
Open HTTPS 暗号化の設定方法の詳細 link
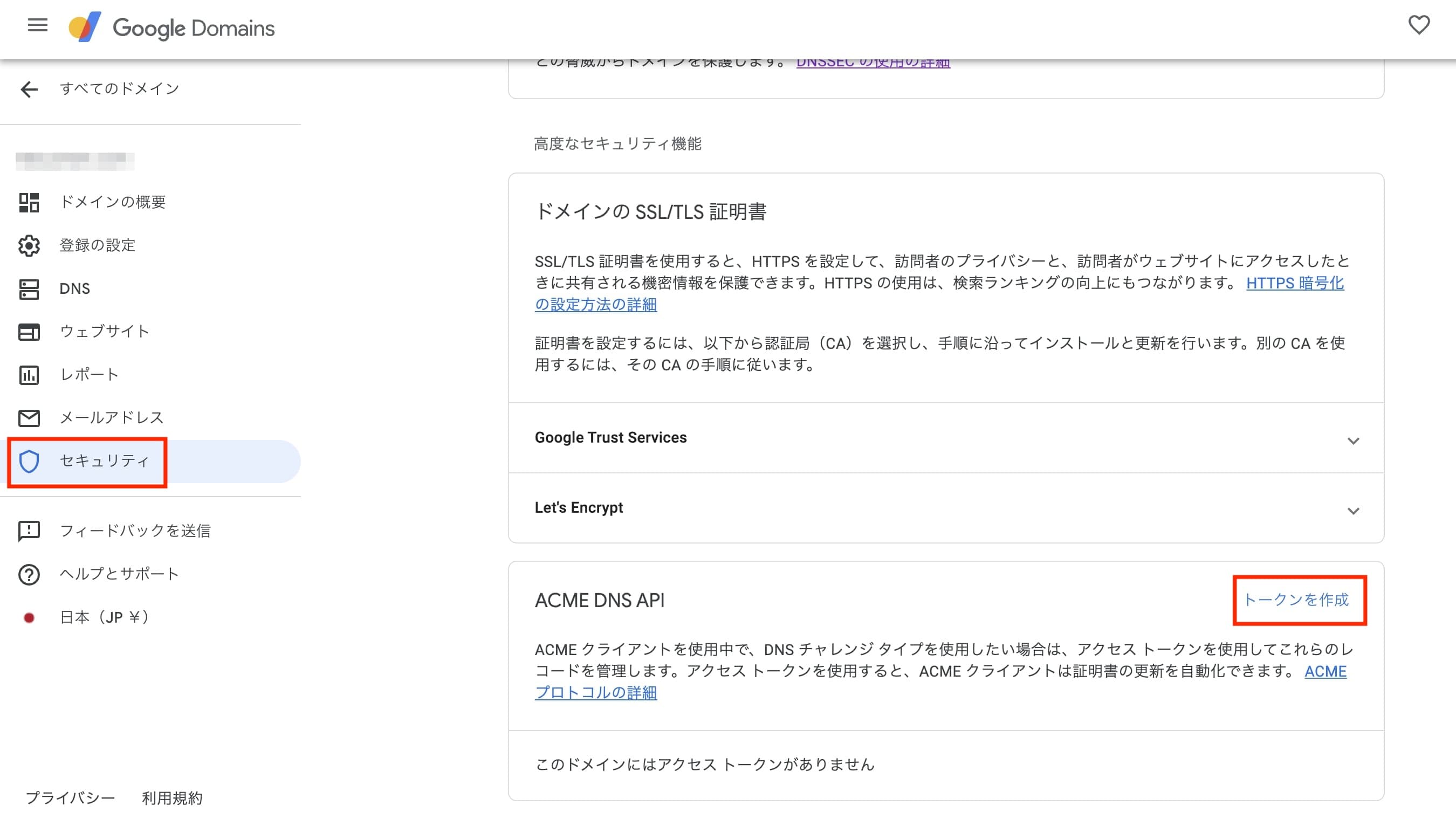(x=1294, y=283)
